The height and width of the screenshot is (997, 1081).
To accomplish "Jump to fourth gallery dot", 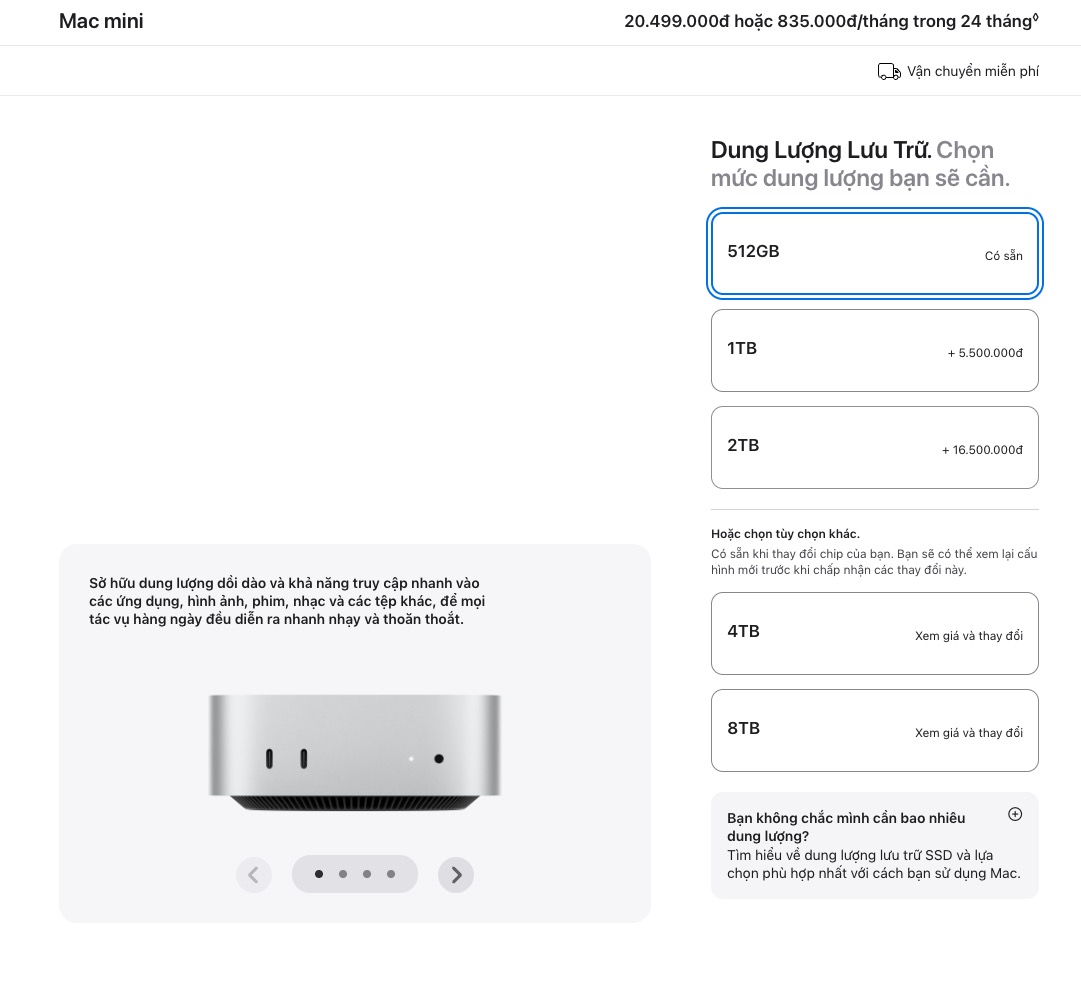I will click(x=391, y=874).
